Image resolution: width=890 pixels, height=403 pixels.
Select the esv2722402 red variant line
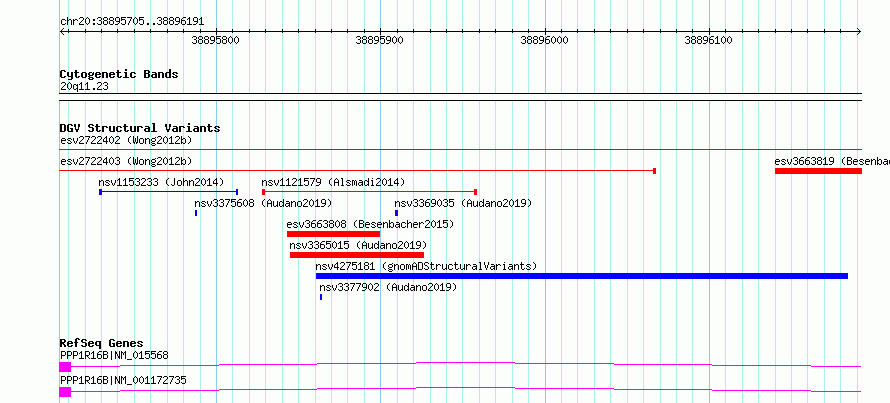click(461, 150)
